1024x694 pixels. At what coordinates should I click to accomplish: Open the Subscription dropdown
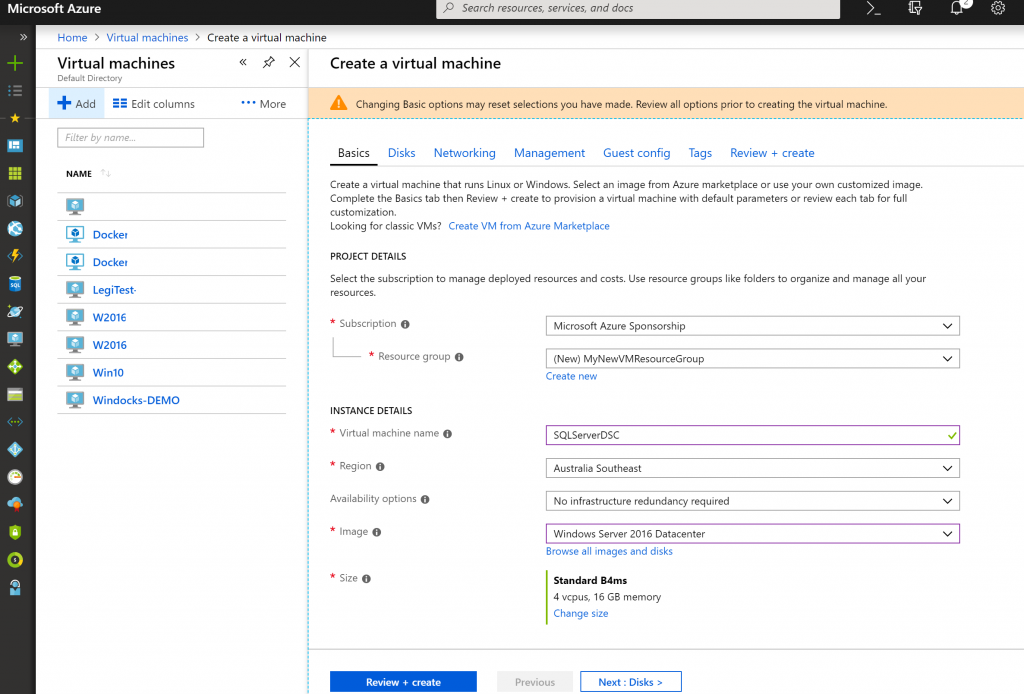[750, 325]
